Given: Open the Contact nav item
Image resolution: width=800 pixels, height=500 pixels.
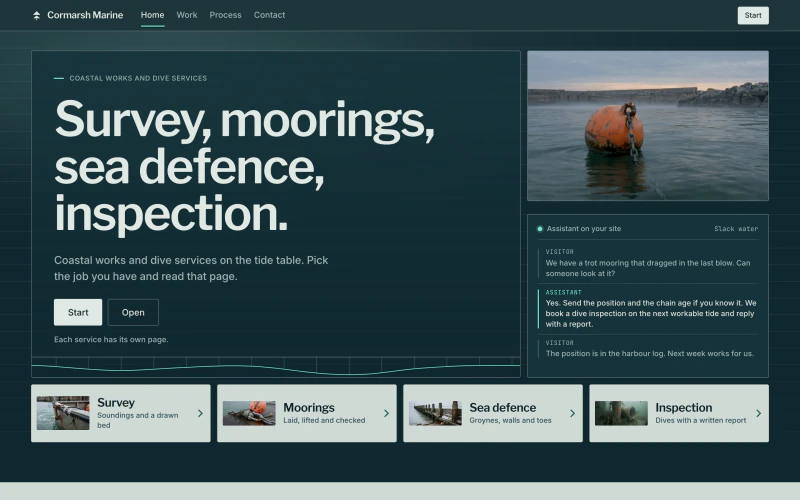Looking at the screenshot, I should [269, 15].
